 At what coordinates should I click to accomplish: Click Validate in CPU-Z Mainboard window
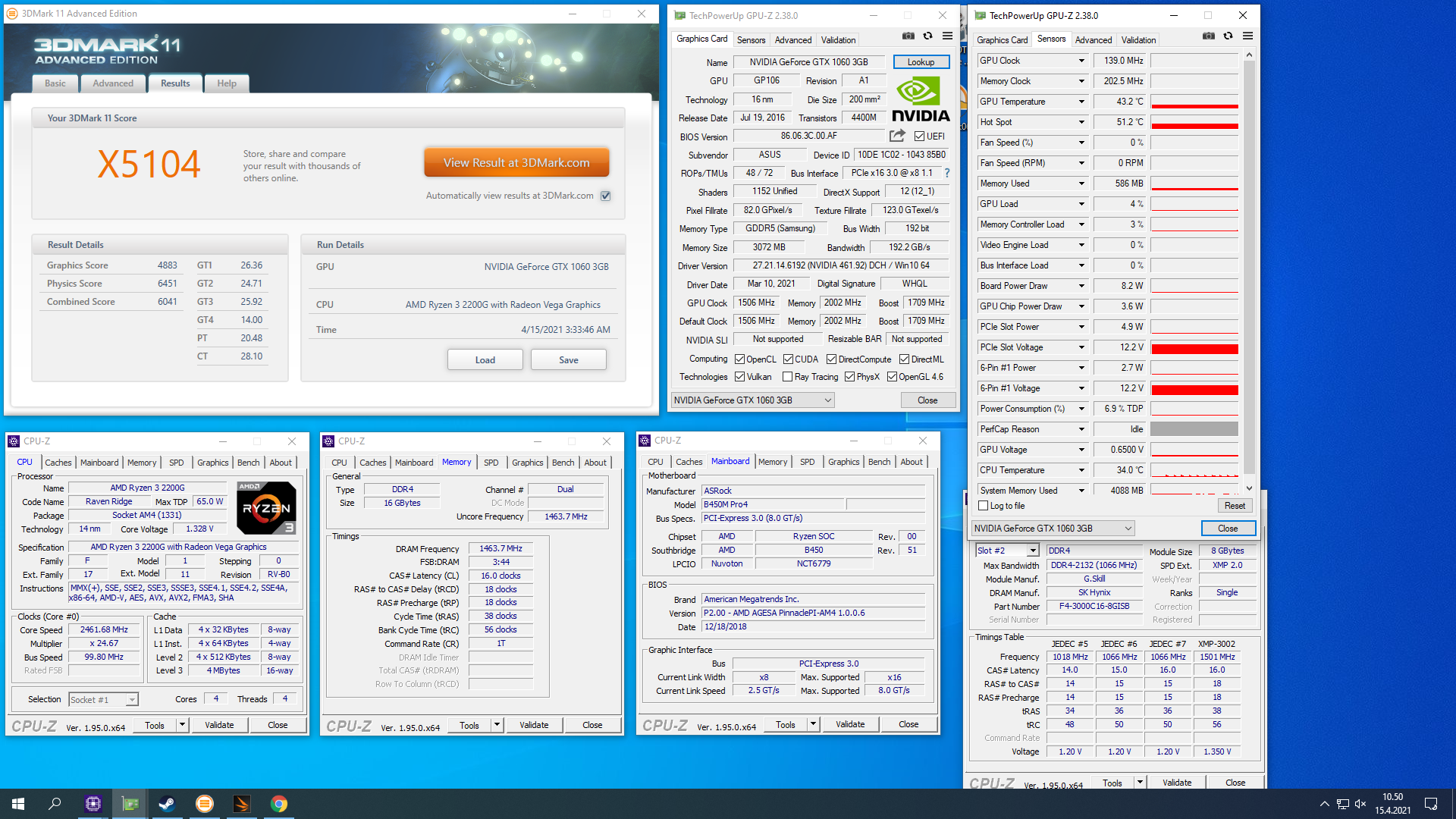tap(850, 724)
